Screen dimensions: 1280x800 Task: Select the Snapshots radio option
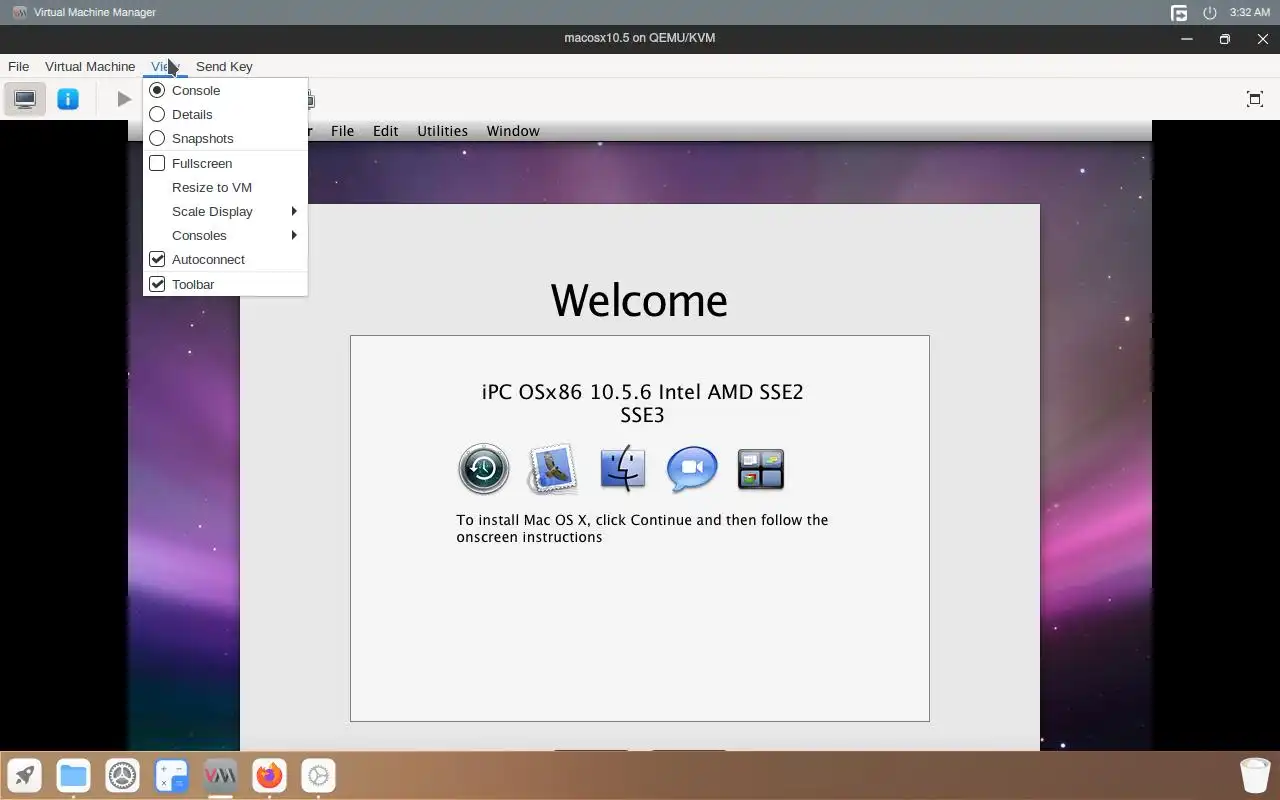[x=225, y=138]
